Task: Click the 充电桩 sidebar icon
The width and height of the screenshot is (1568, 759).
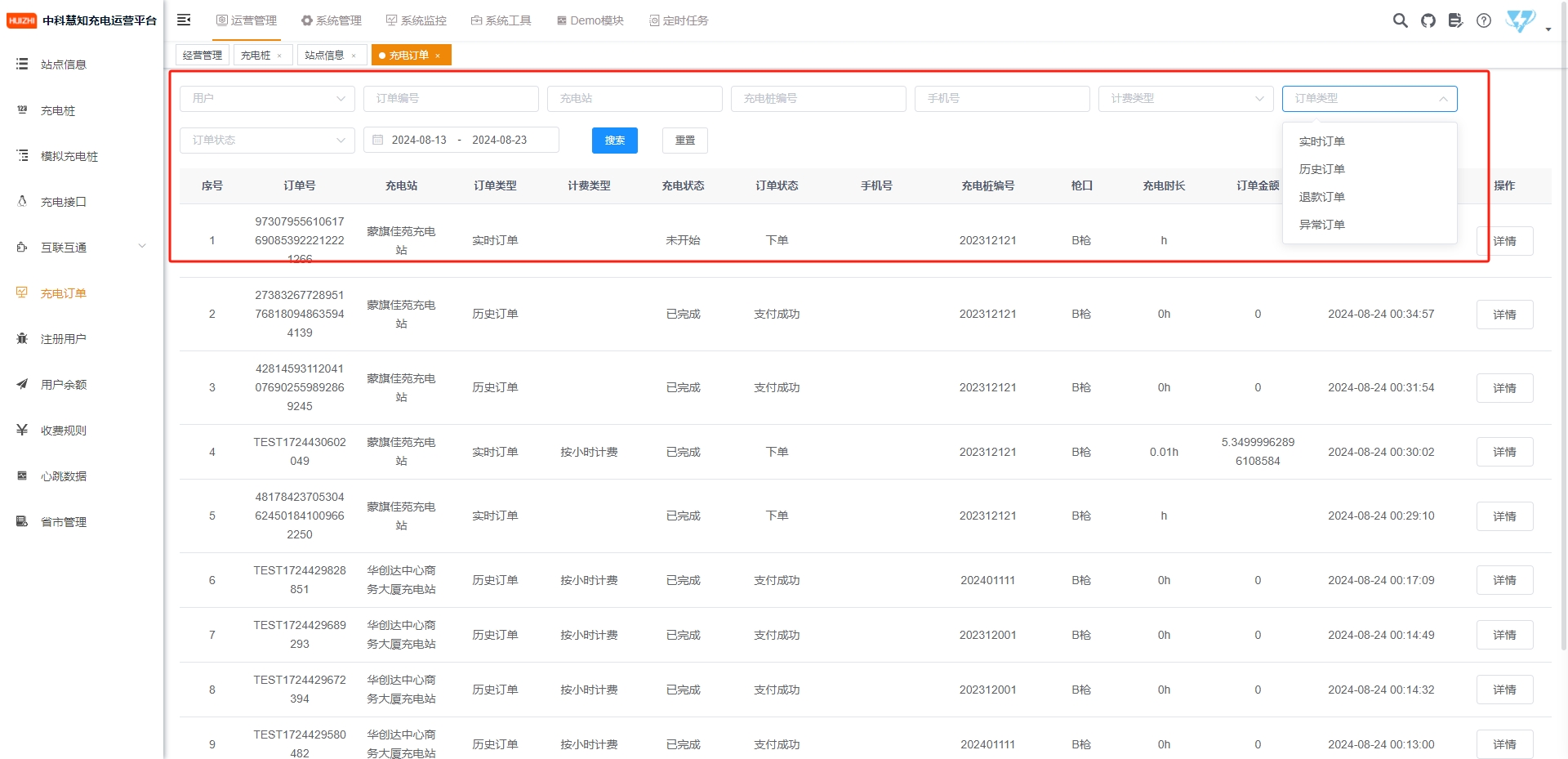Action: tap(22, 109)
